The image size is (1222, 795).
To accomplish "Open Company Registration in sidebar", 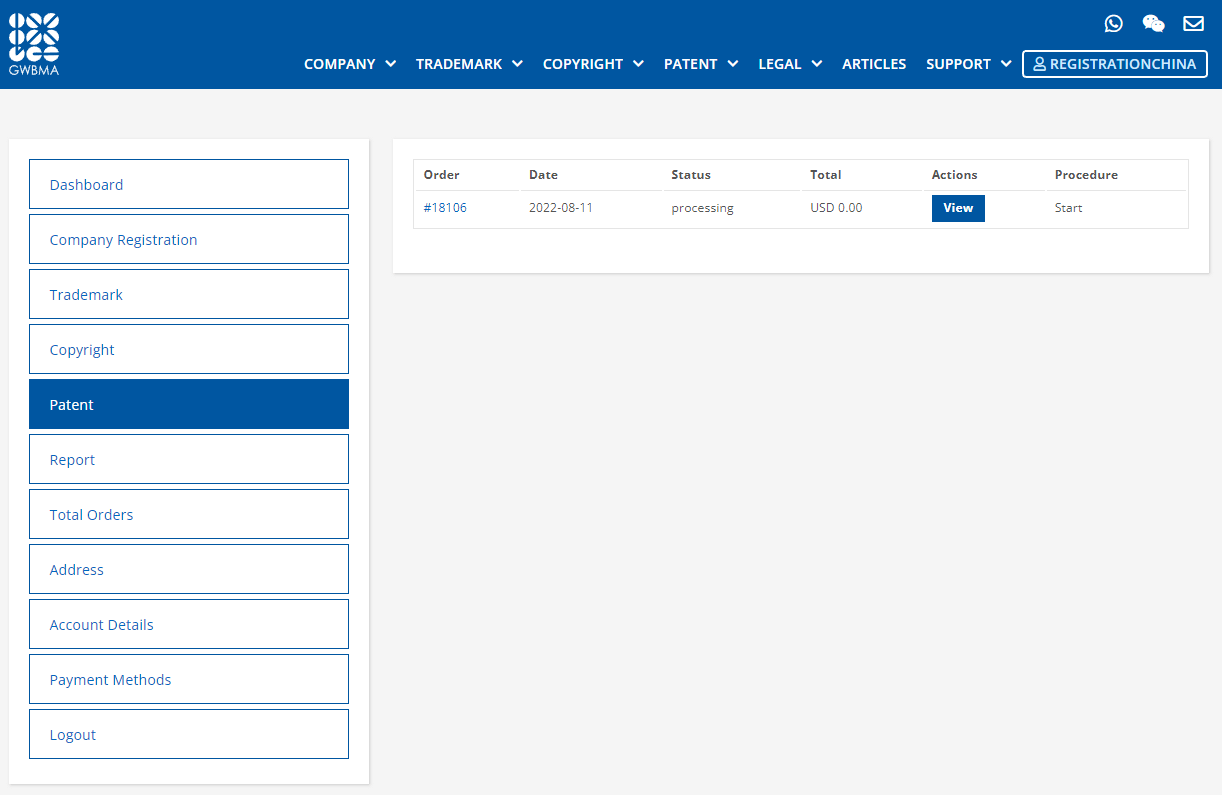I will click(x=189, y=239).
